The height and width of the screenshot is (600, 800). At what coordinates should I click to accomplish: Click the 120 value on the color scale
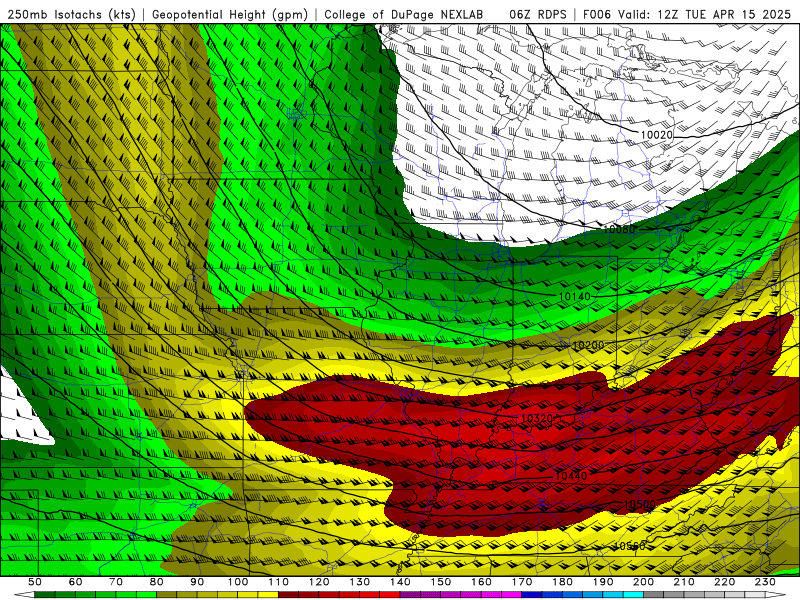tap(319, 582)
